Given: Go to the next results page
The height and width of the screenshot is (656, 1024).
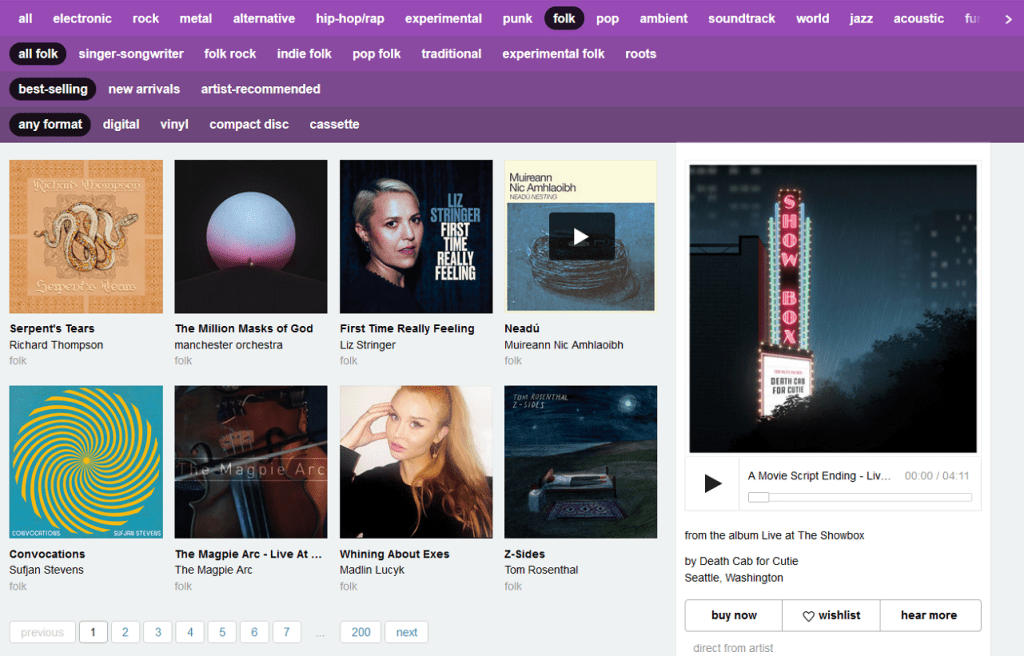Looking at the screenshot, I should [x=406, y=632].
